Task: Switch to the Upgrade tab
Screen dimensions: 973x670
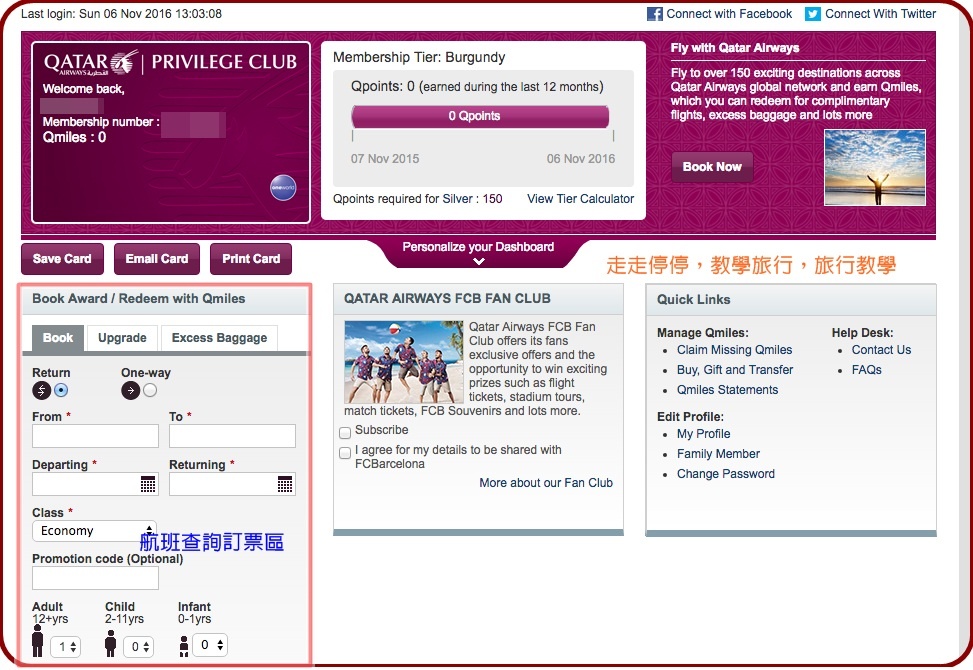Action: coord(122,338)
